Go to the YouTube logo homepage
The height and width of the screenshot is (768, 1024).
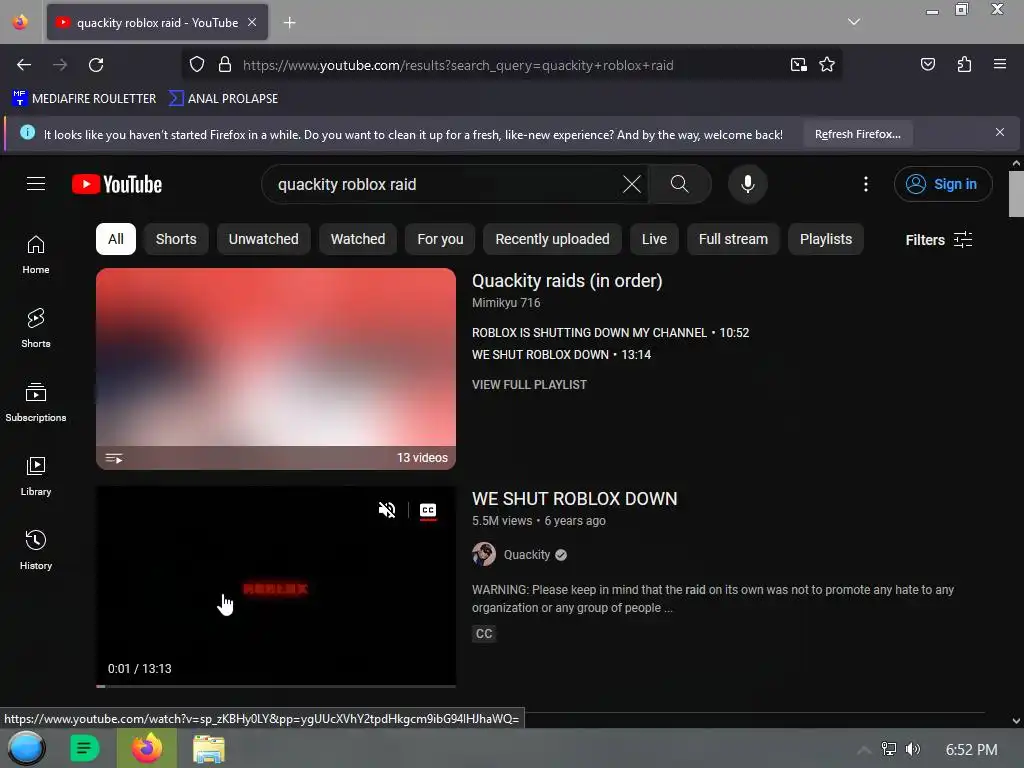coord(117,184)
